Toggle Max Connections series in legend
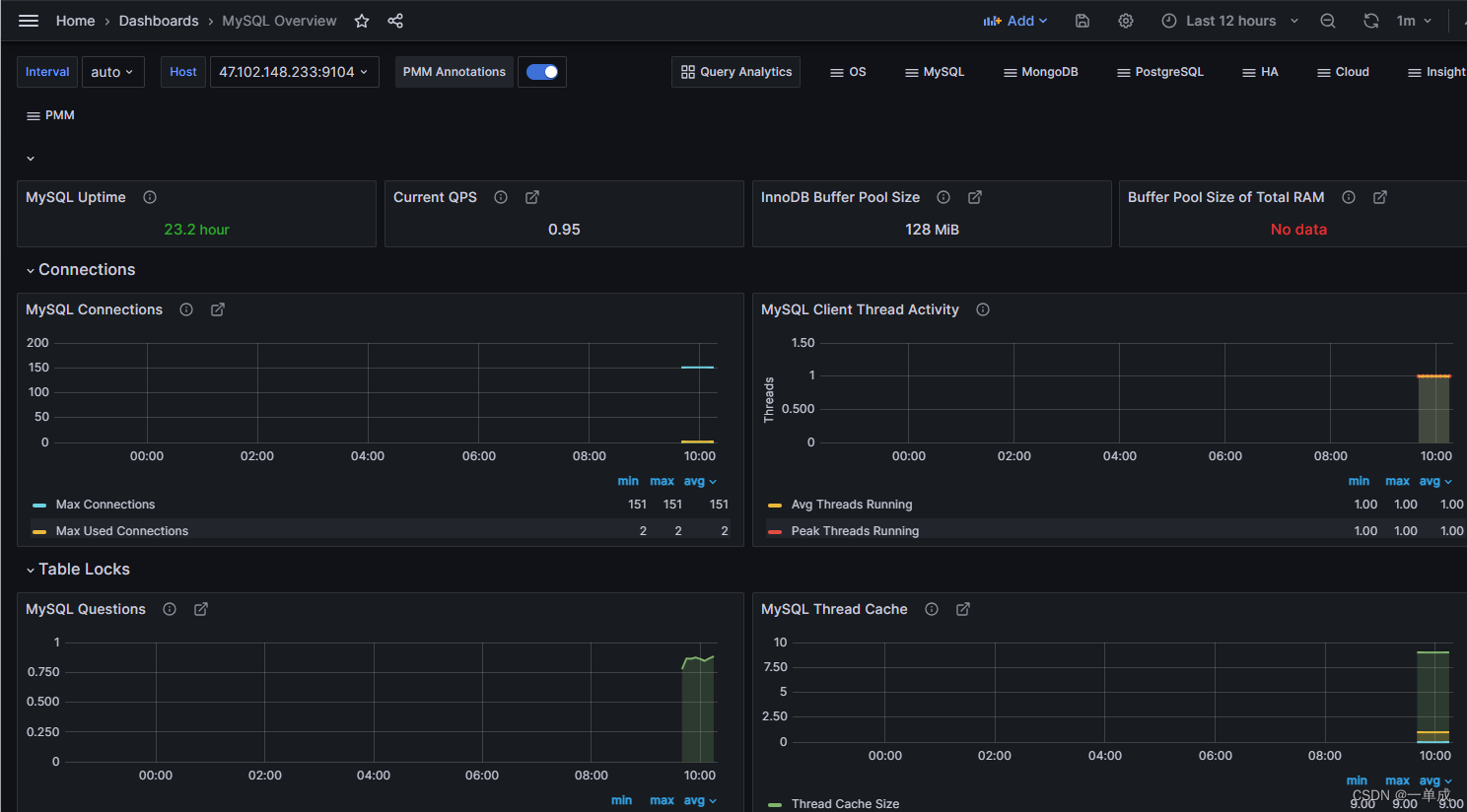This screenshot has height=812, width=1467. coord(105,505)
